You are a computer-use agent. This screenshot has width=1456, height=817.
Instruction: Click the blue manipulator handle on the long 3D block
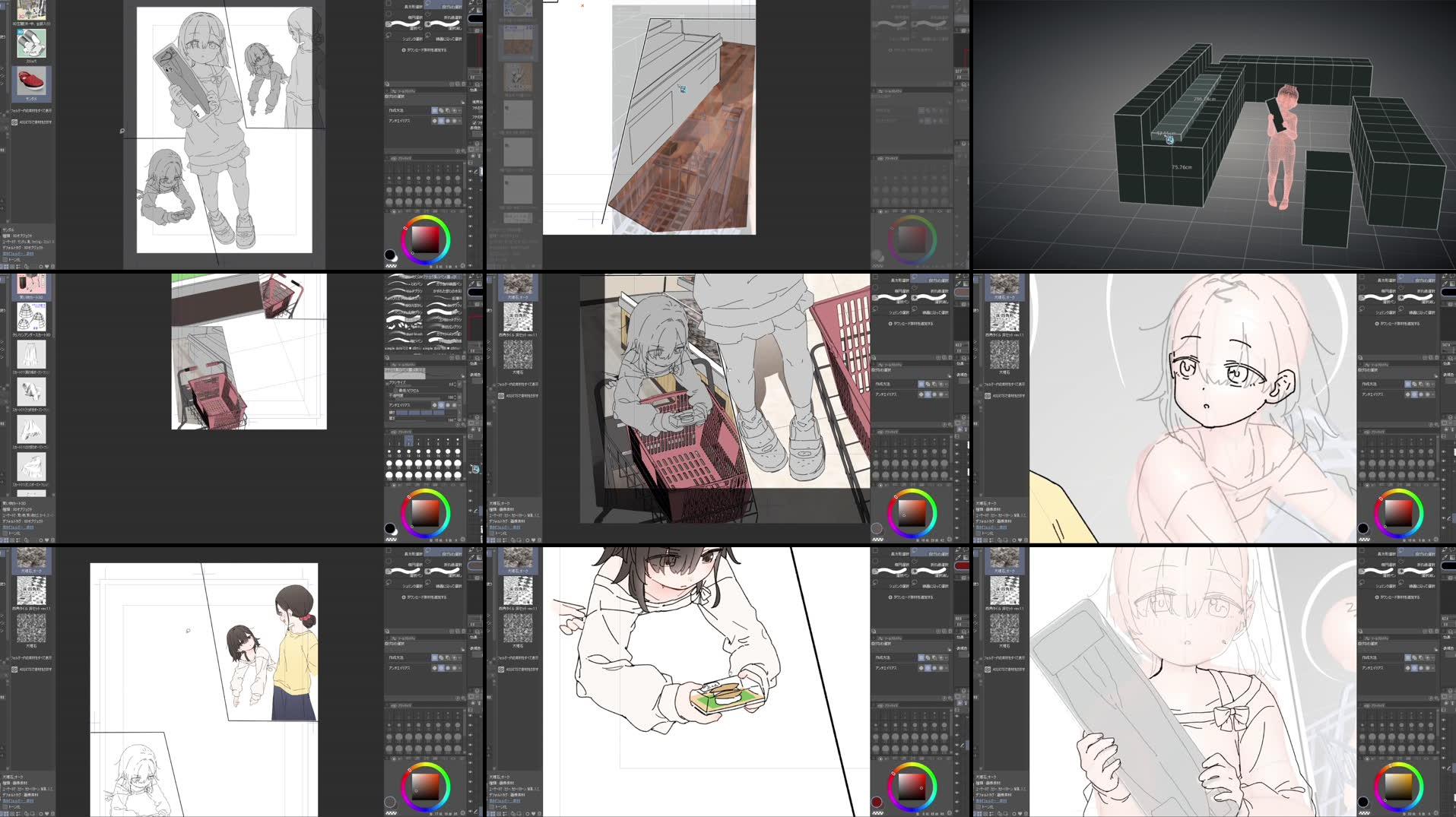(x=1170, y=140)
